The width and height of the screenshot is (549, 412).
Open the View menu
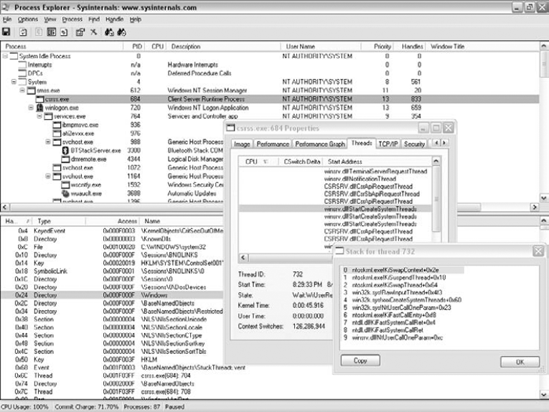click(x=50, y=19)
